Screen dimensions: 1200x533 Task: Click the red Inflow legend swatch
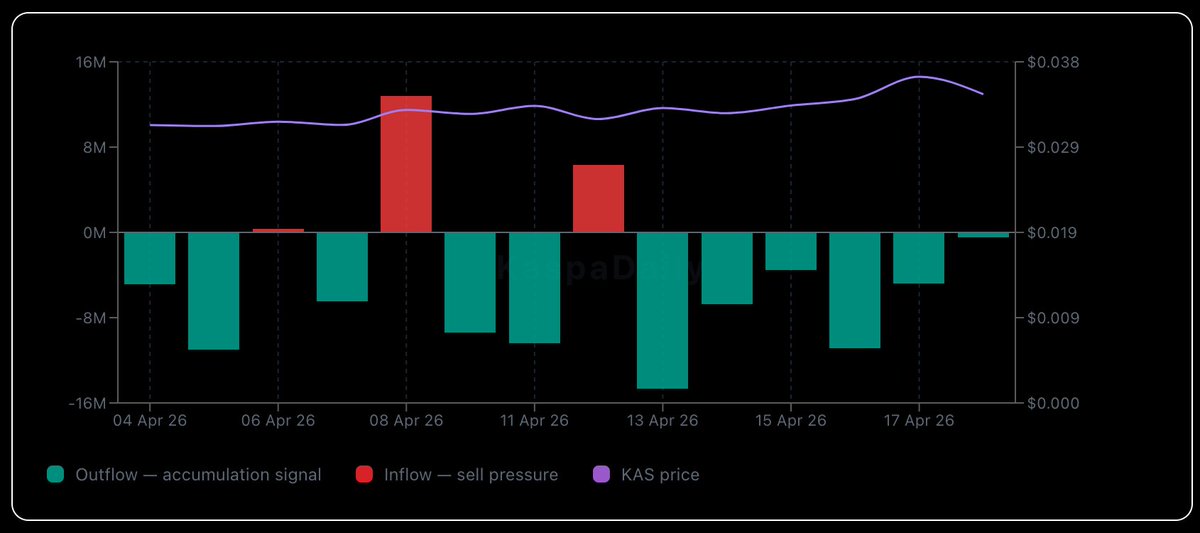click(x=364, y=475)
